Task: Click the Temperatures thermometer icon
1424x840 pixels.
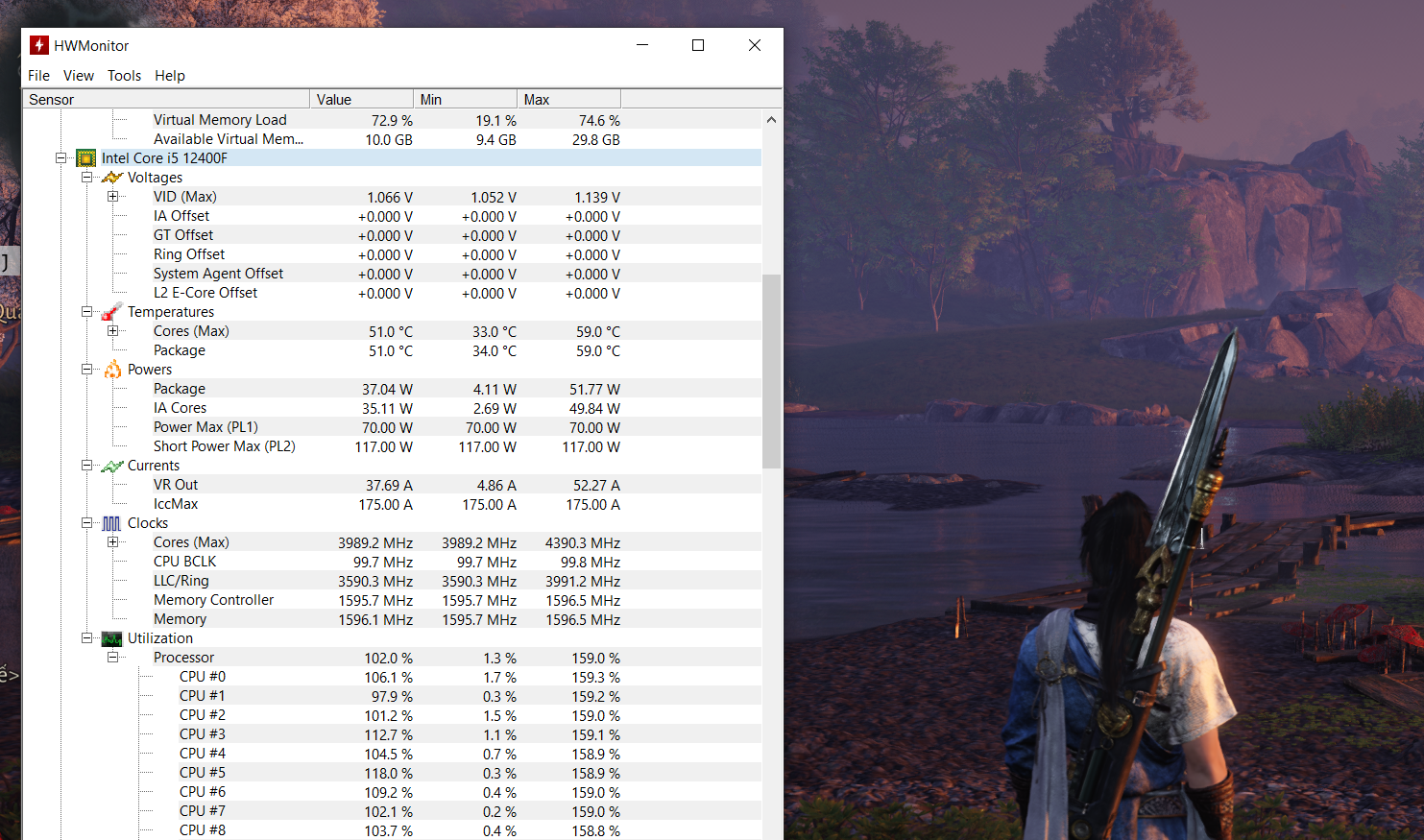Action: point(112,312)
